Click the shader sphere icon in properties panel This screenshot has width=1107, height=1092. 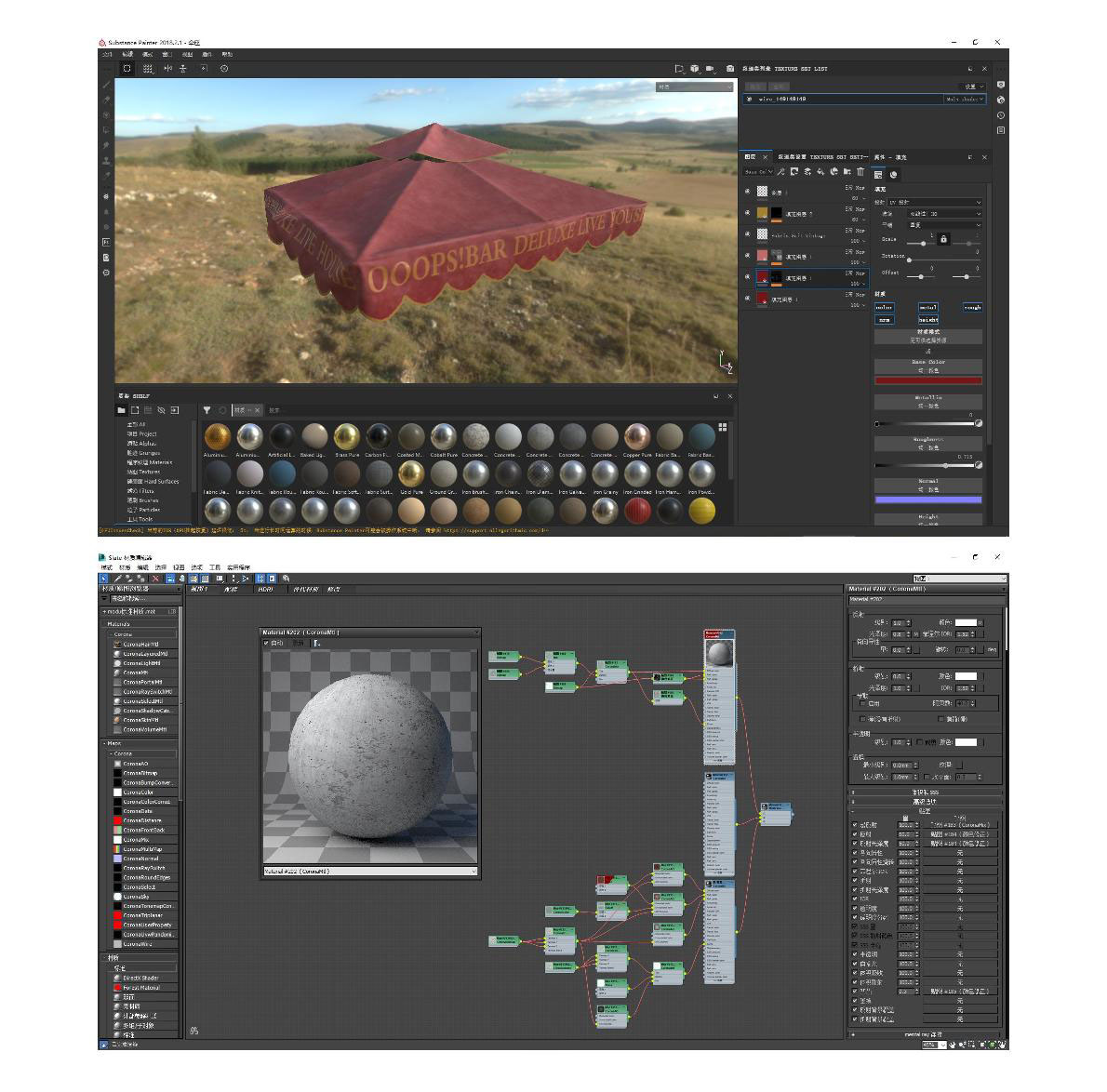click(893, 175)
